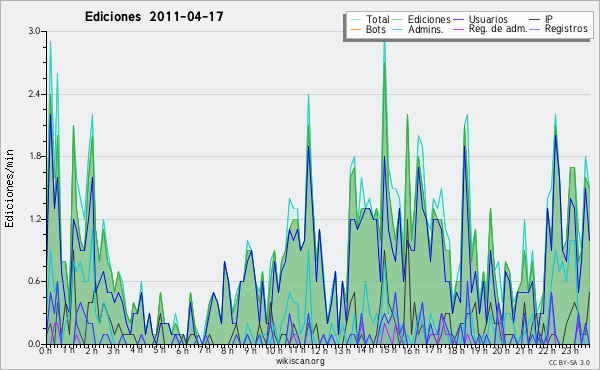Select the 'Reg. de adm.' legend entry
Viewport: 600px width, 370px height.
498,29
